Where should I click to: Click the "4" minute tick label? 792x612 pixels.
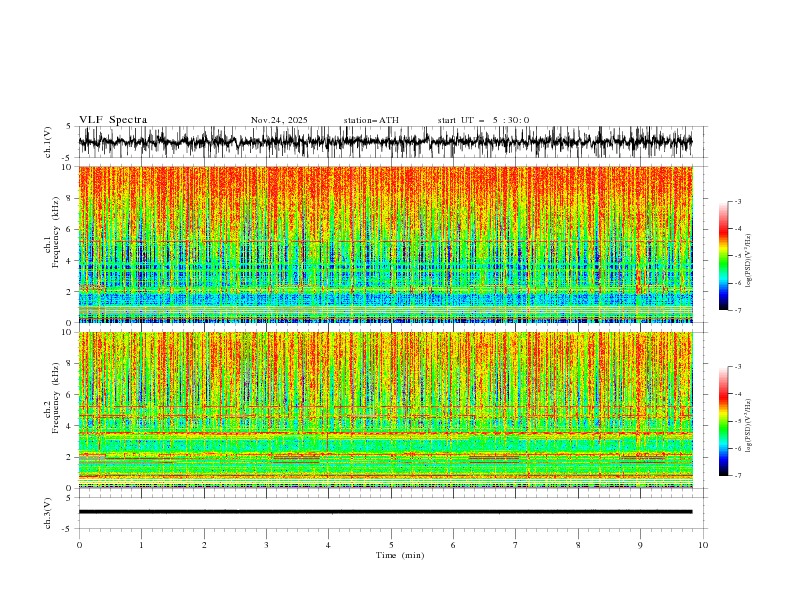(328, 545)
